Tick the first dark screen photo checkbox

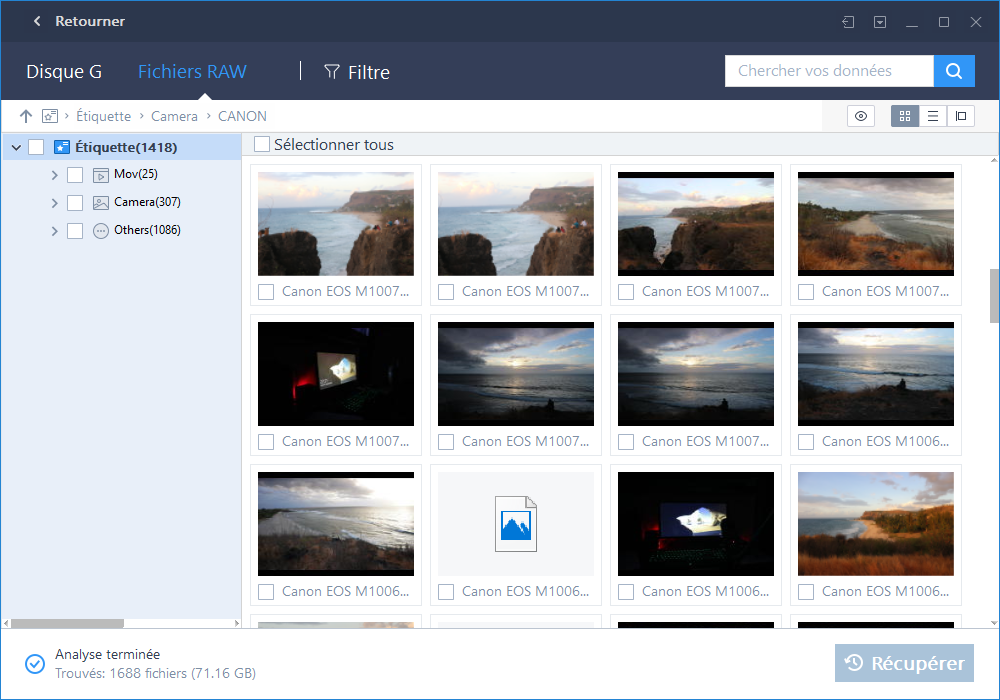[266, 442]
